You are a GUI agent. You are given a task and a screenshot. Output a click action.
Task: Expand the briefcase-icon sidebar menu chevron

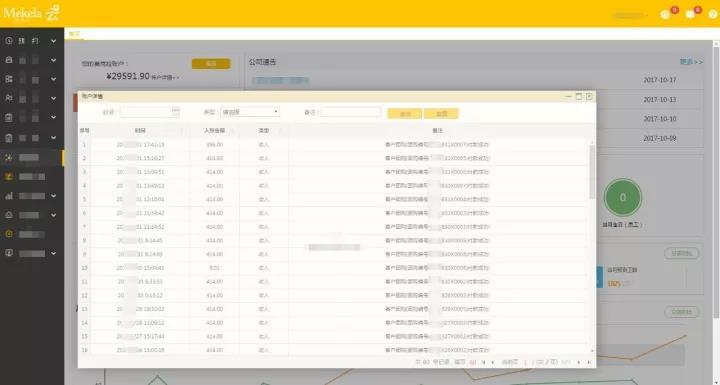click(53, 60)
